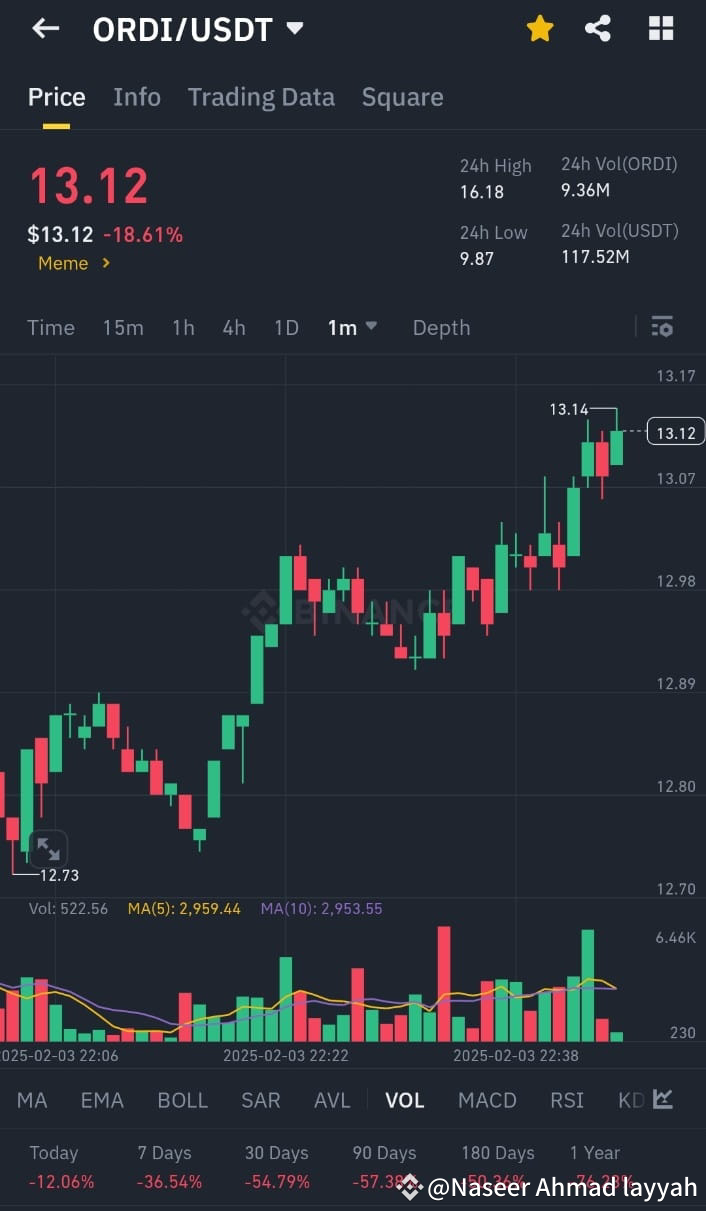Click the 7 Days -36.54% performance
The height and width of the screenshot is (1211, 706).
tap(169, 1167)
